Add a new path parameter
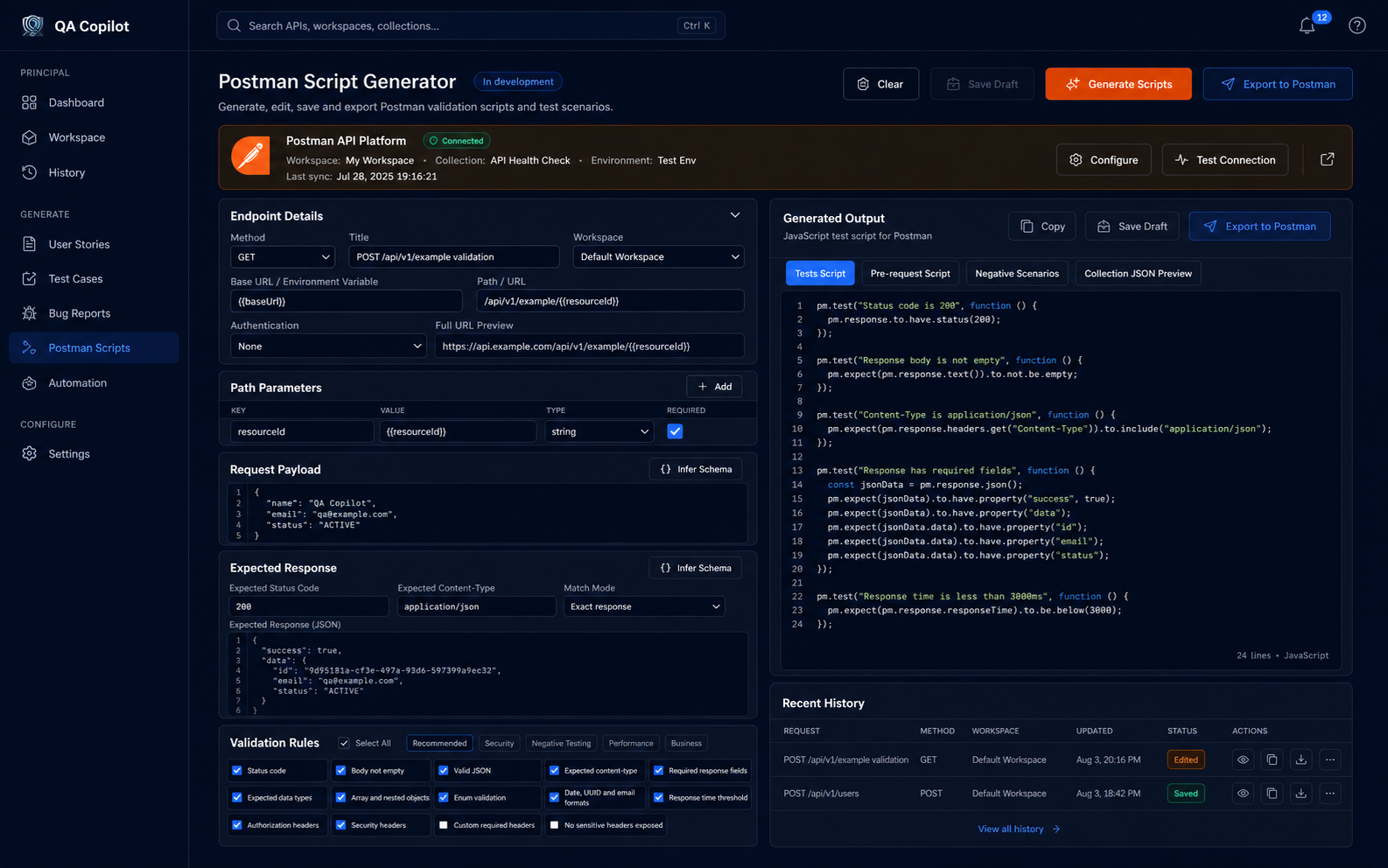 pyautogui.click(x=714, y=387)
